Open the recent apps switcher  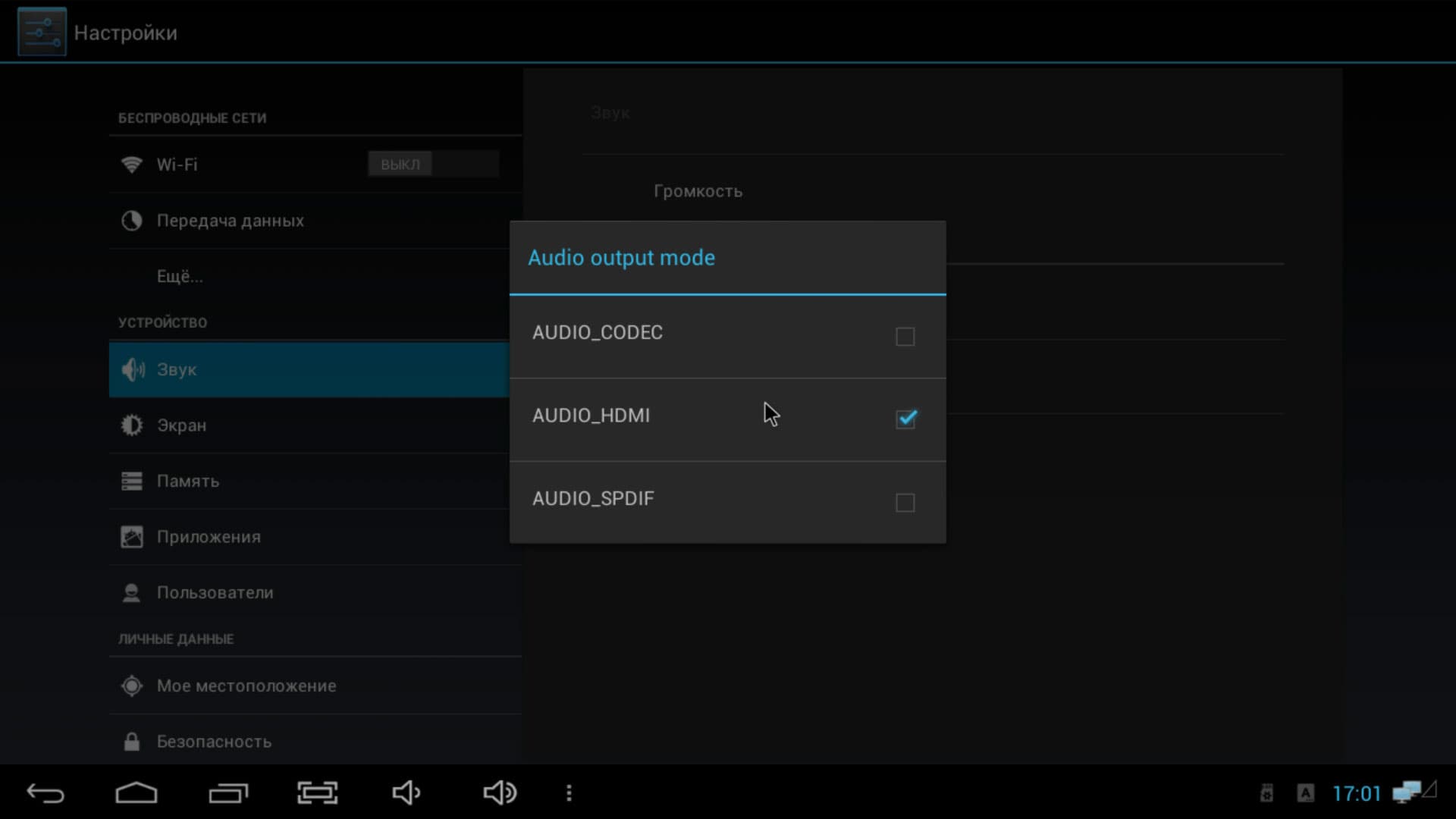click(227, 793)
